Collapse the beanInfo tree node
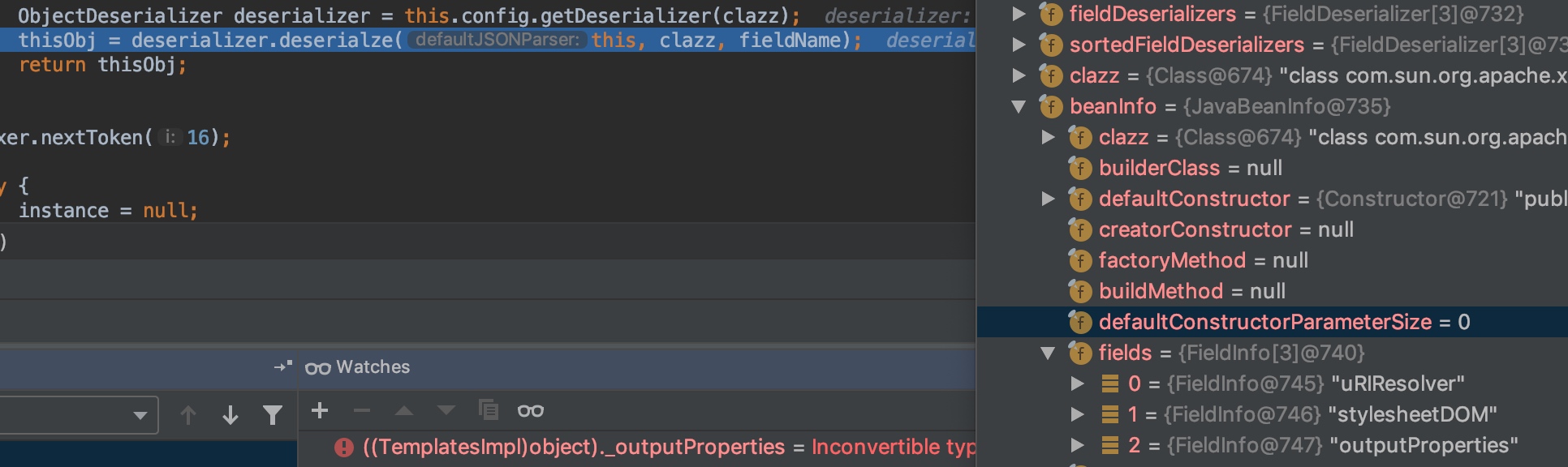Viewport: 1568px width, 467px height. [1019, 106]
